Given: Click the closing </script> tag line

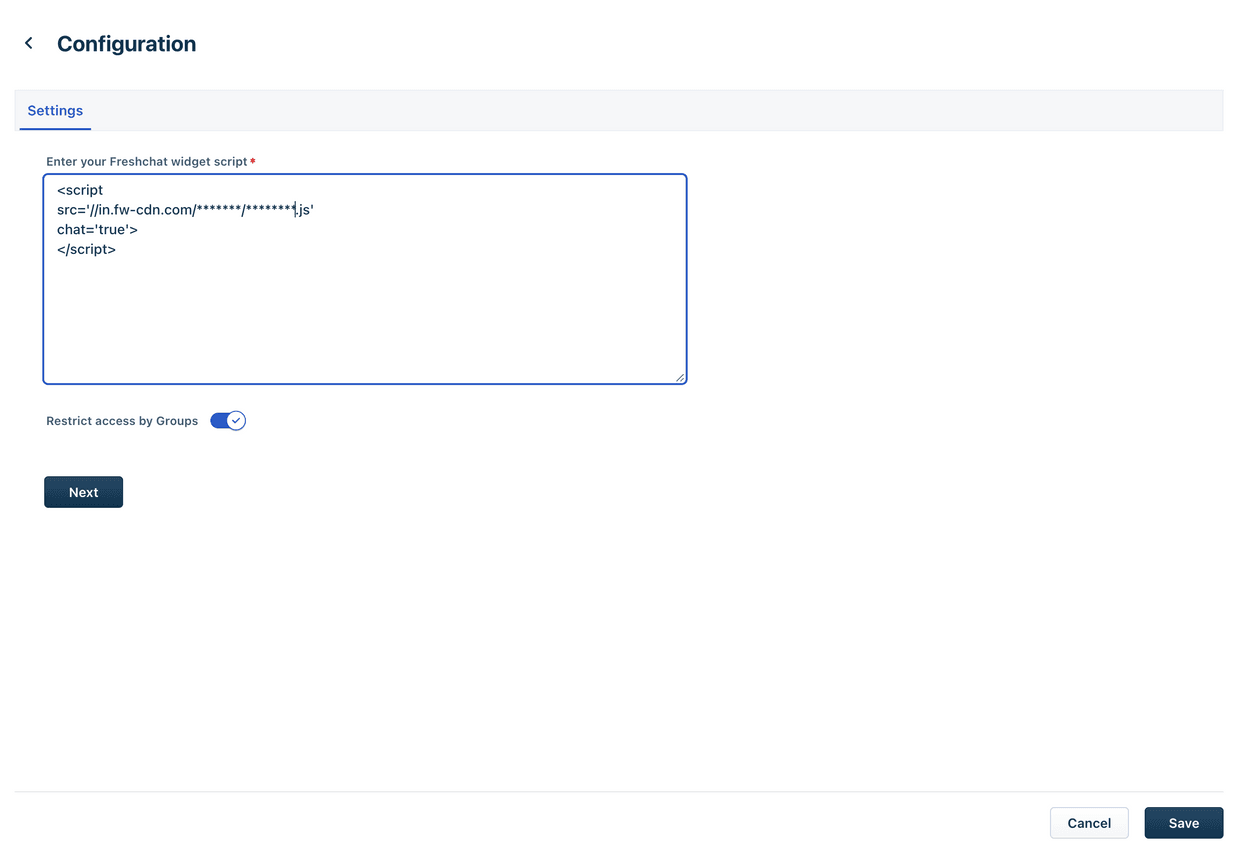Looking at the screenshot, I should point(86,250).
